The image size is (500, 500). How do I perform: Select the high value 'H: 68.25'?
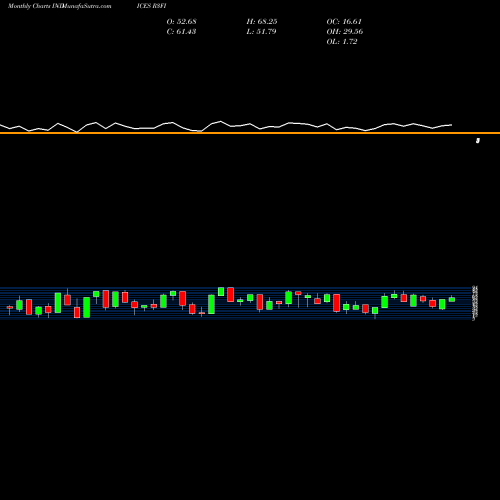pos(262,21)
